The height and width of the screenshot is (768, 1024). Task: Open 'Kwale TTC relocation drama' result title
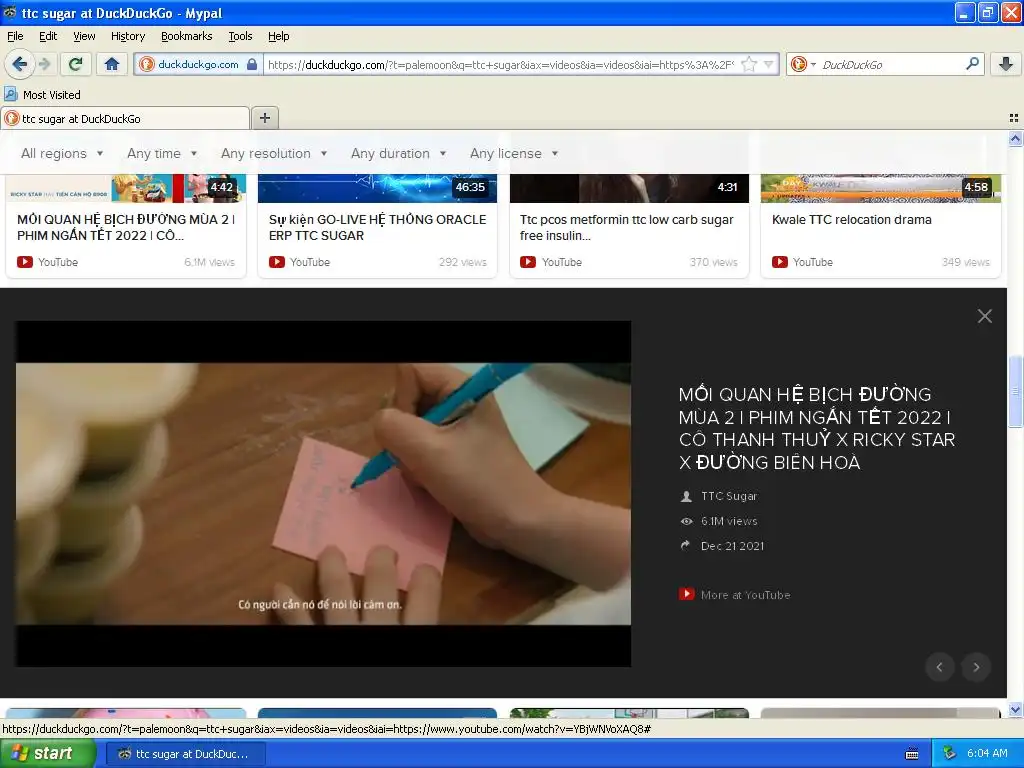point(852,219)
